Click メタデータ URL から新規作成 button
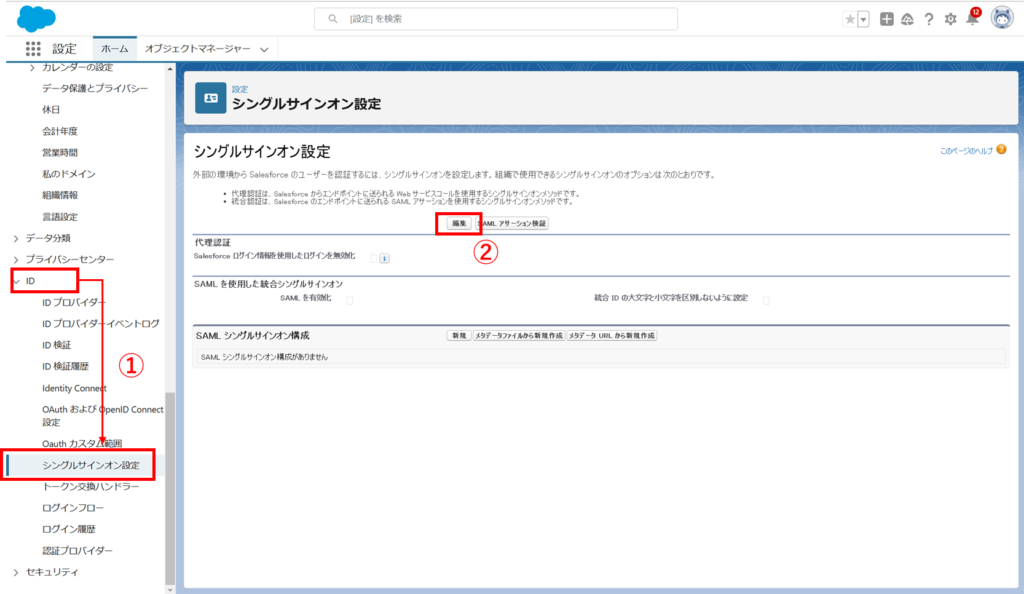Image resolution: width=1024 pixels, height=594 pixels. pos(612,336)
